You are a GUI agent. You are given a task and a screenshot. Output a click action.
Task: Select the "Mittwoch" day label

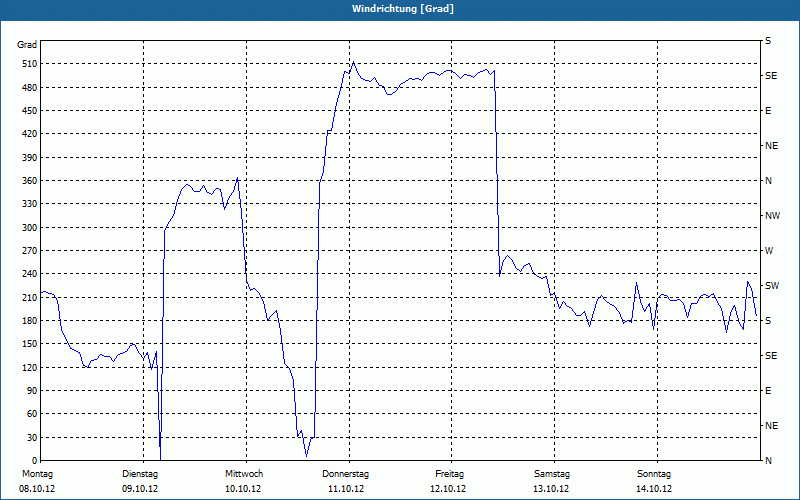[x=244, y=474]
